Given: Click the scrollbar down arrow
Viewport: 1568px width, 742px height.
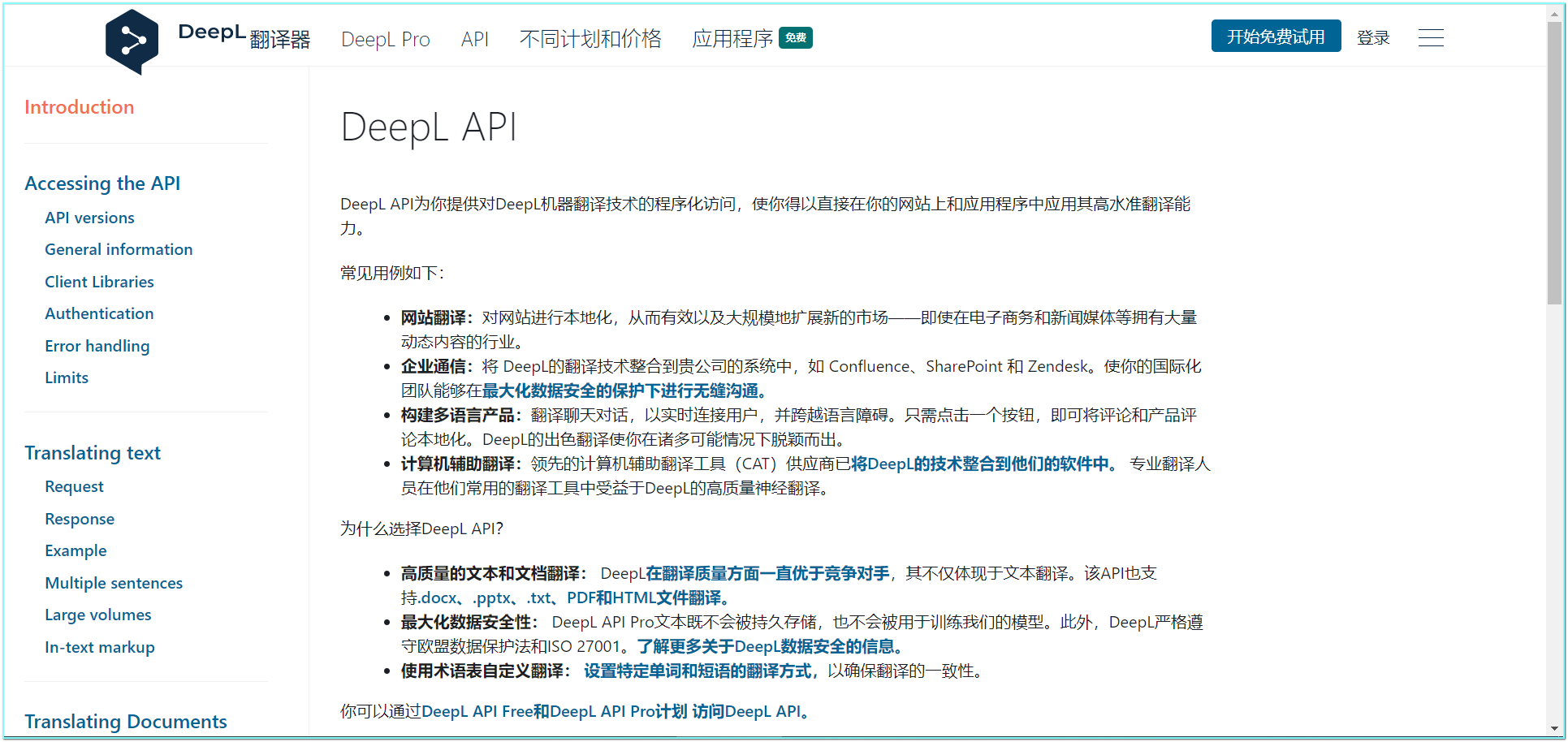Looking at the screenshot, I should point(1554,729).
